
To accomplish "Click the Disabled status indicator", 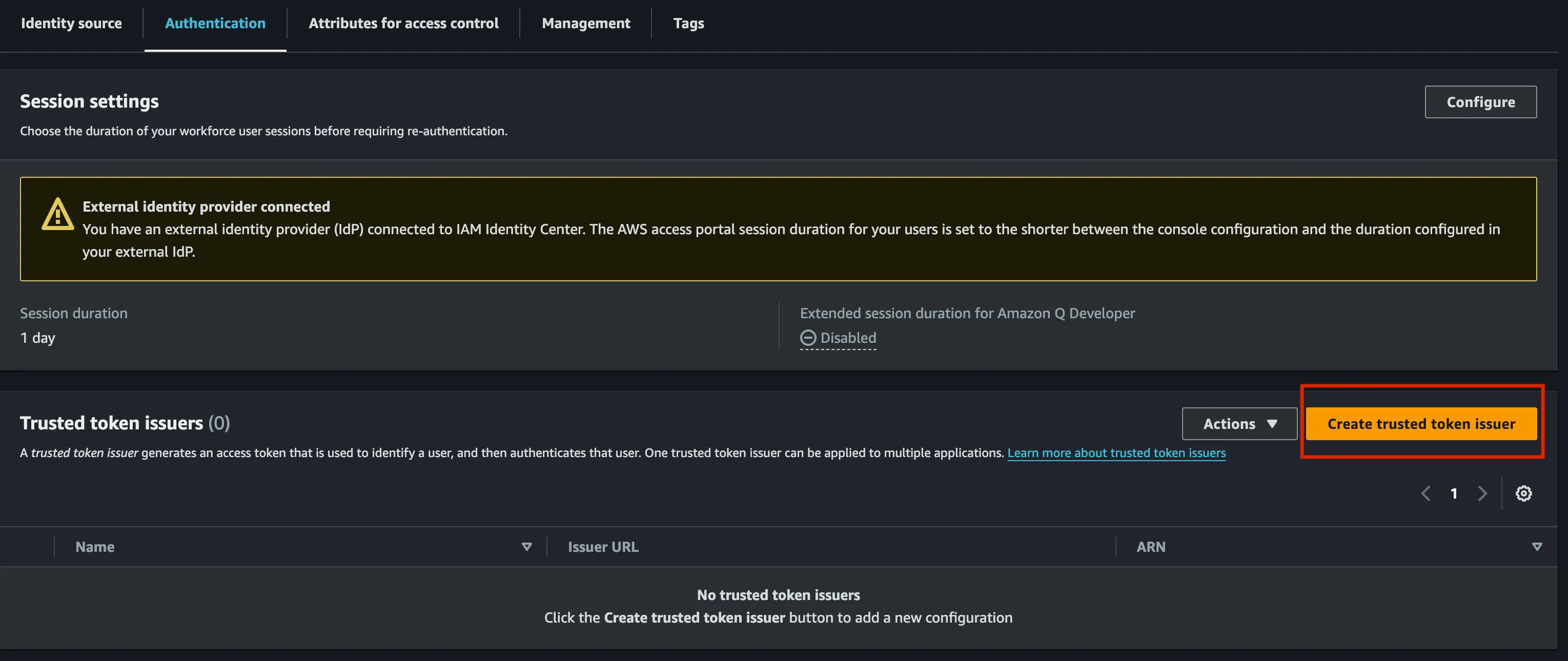I will pos(838,338).
